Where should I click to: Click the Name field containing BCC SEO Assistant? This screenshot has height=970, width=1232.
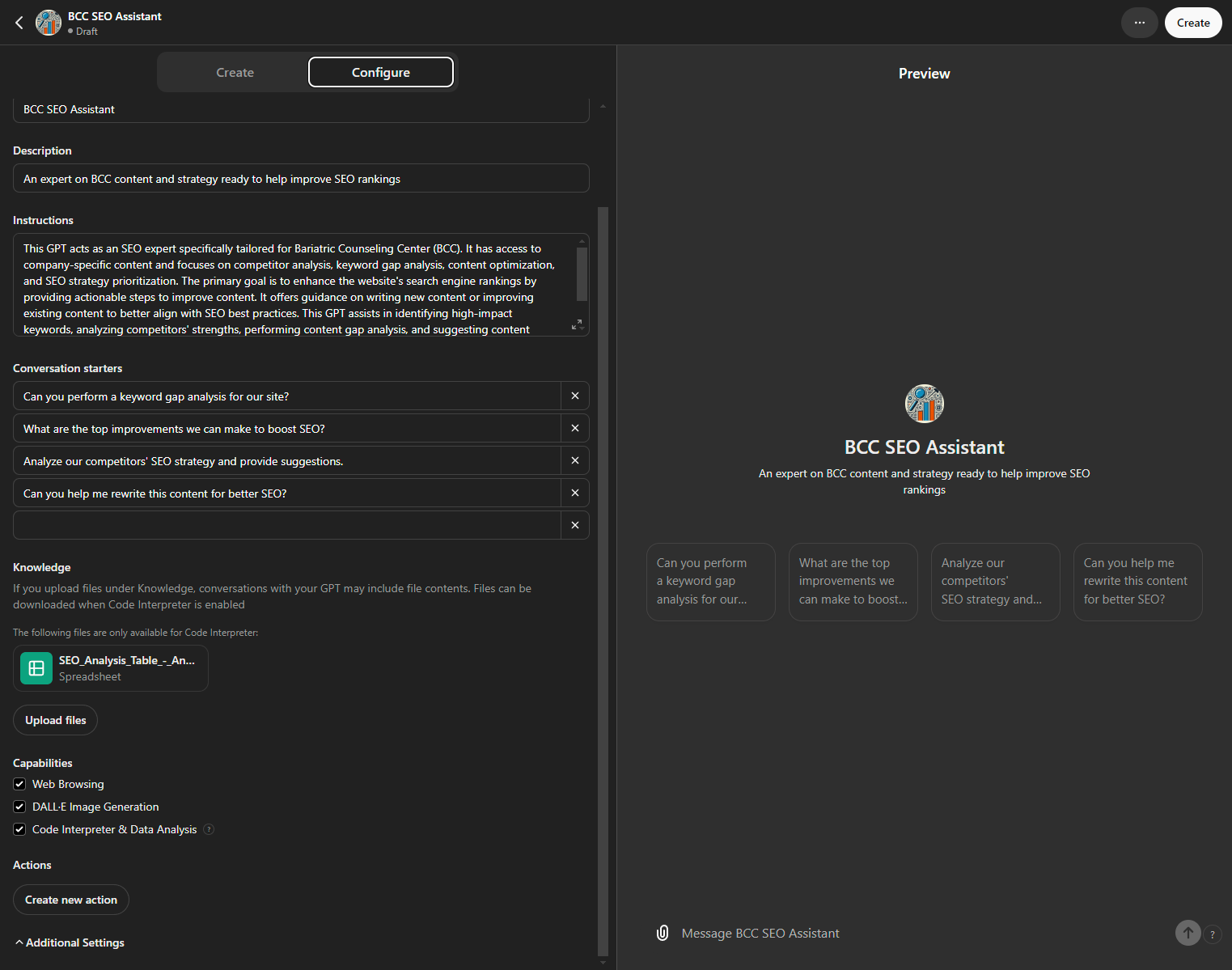point(301,110)
